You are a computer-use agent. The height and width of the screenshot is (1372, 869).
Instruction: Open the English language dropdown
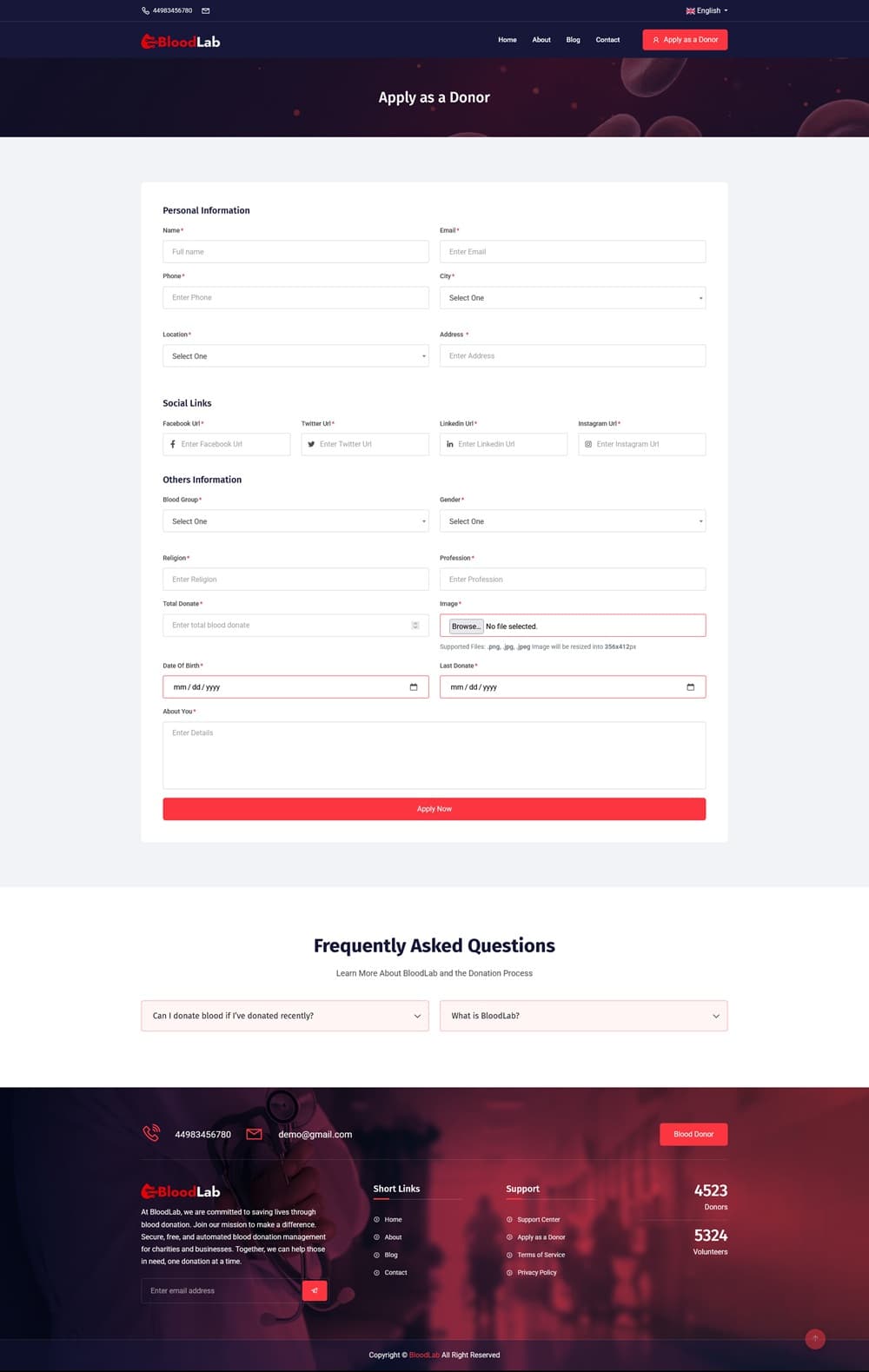click(x=706, y=10)
